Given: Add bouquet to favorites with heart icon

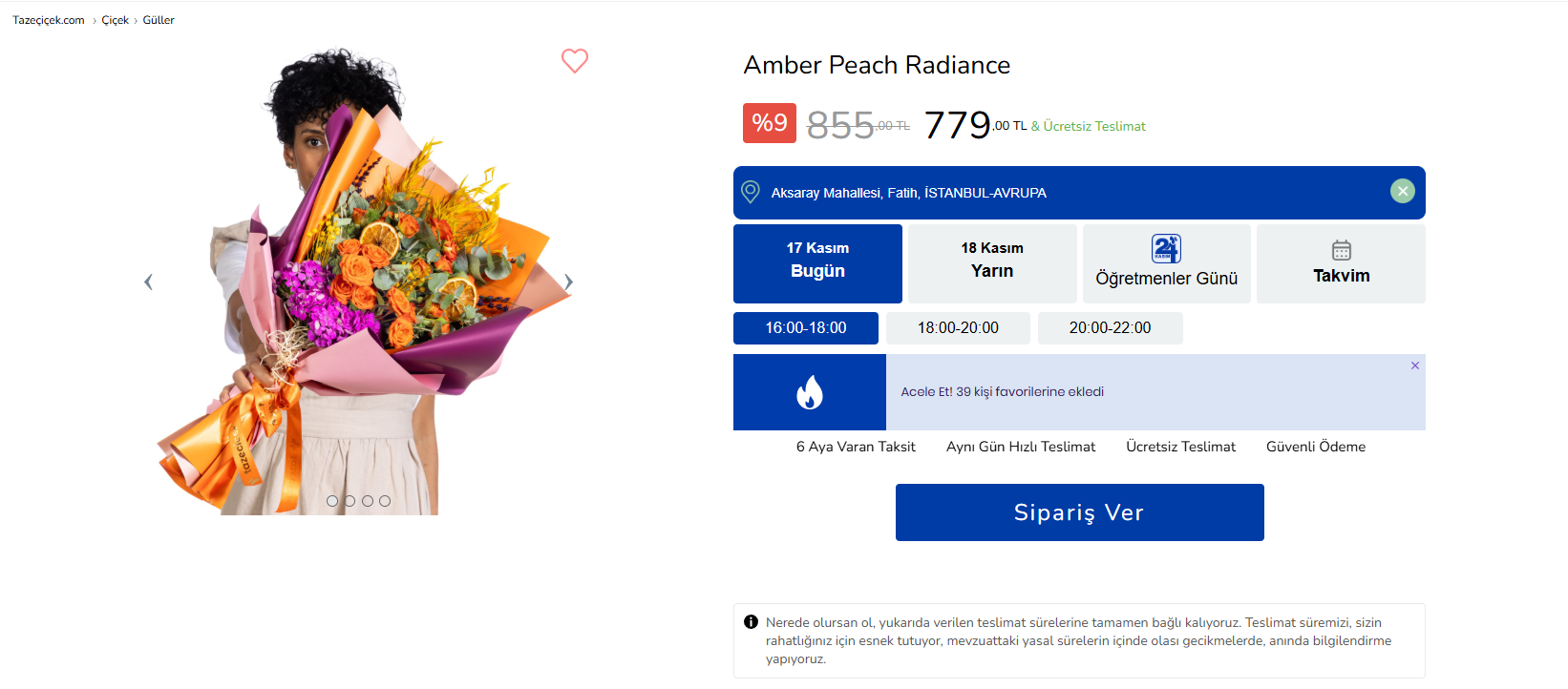Looking at the screenshot, I should 575,61.
